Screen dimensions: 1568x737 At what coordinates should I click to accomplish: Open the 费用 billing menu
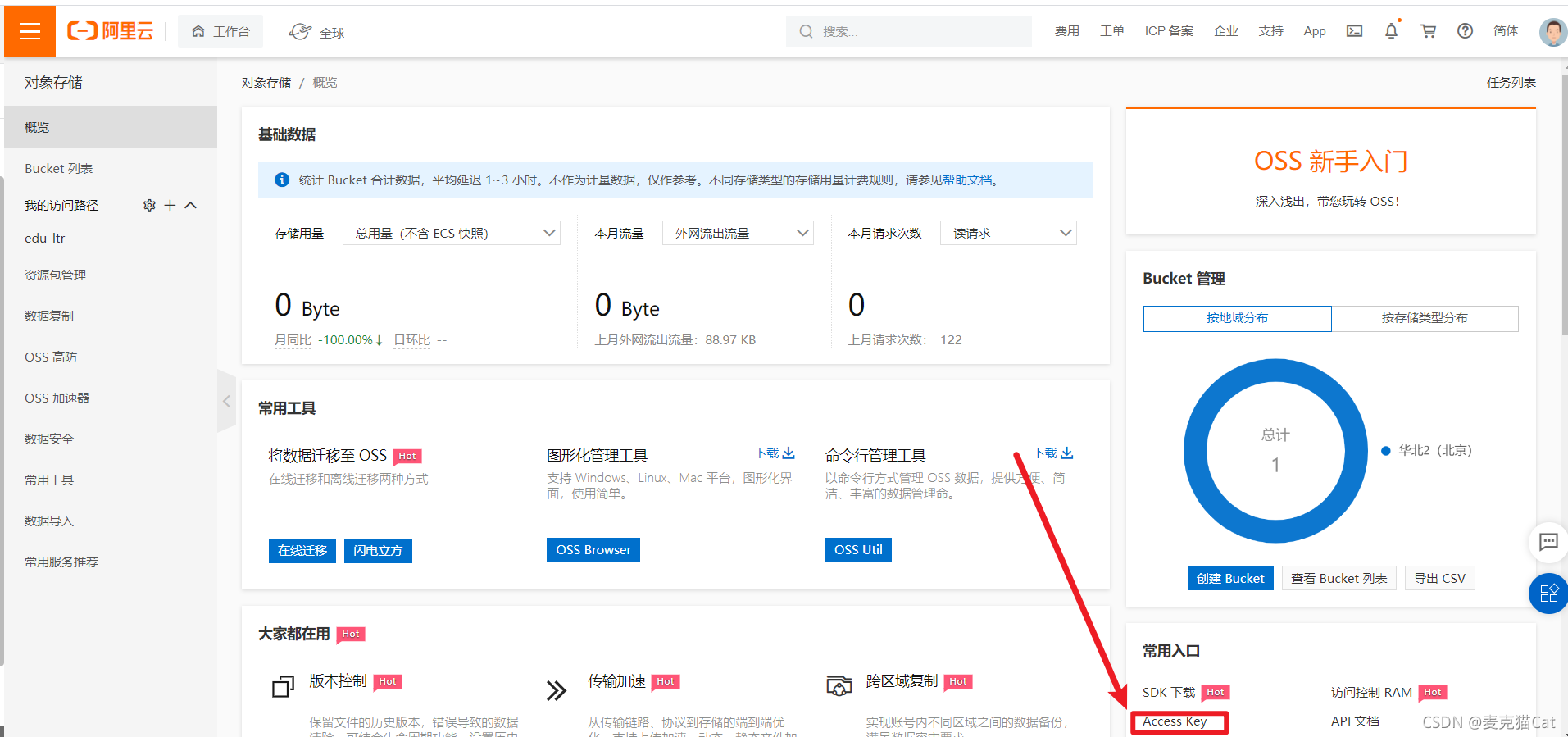click(x=1066, y=31)
